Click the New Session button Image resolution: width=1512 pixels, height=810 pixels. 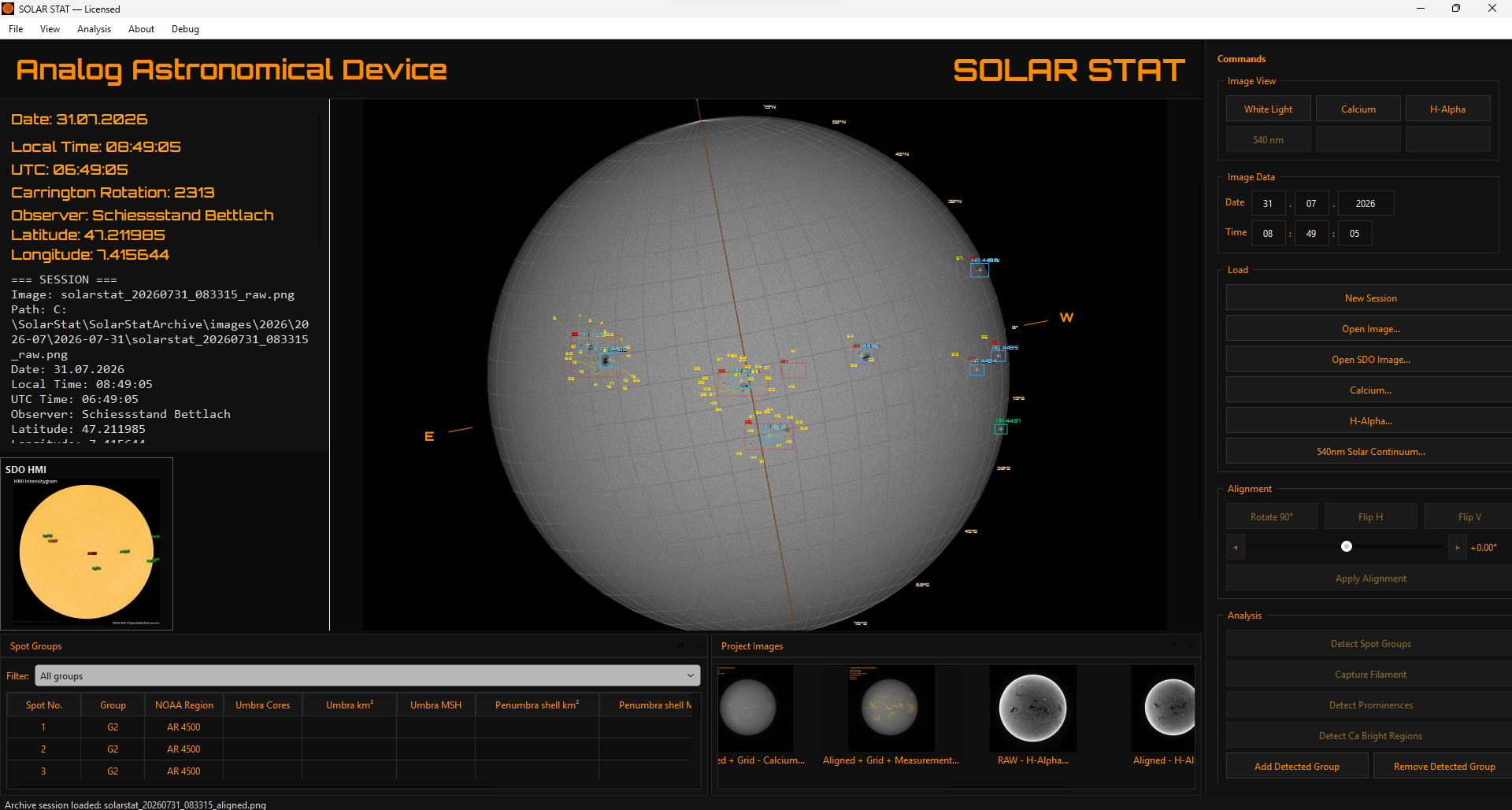pyautogui.click(x=1370, y=298)
